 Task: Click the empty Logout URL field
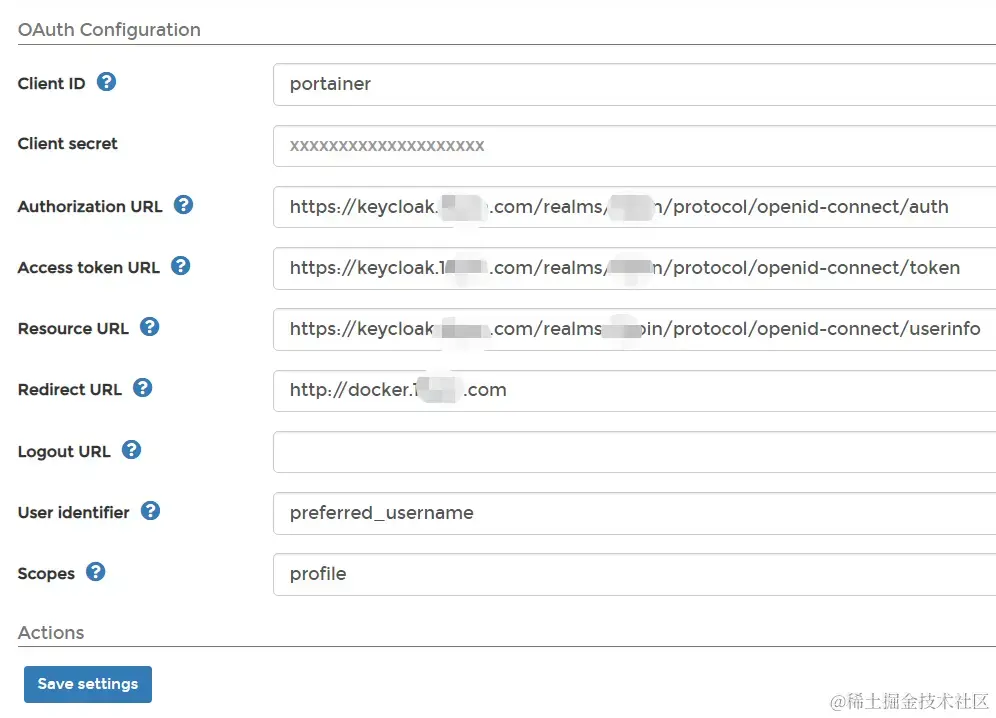pos(600,452)
